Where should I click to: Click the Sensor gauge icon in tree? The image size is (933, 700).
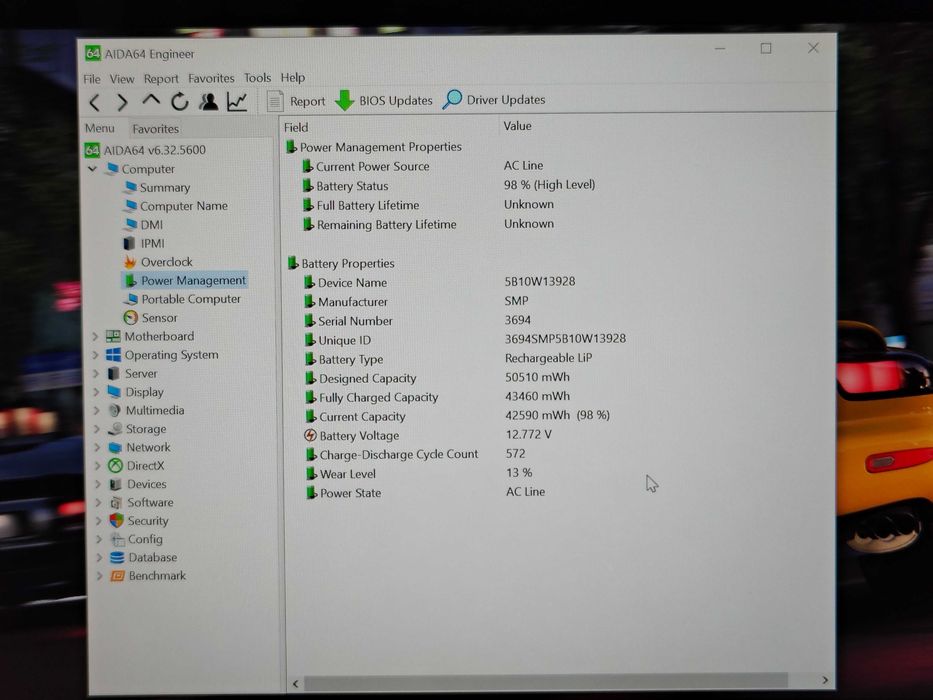coord(130,318)
